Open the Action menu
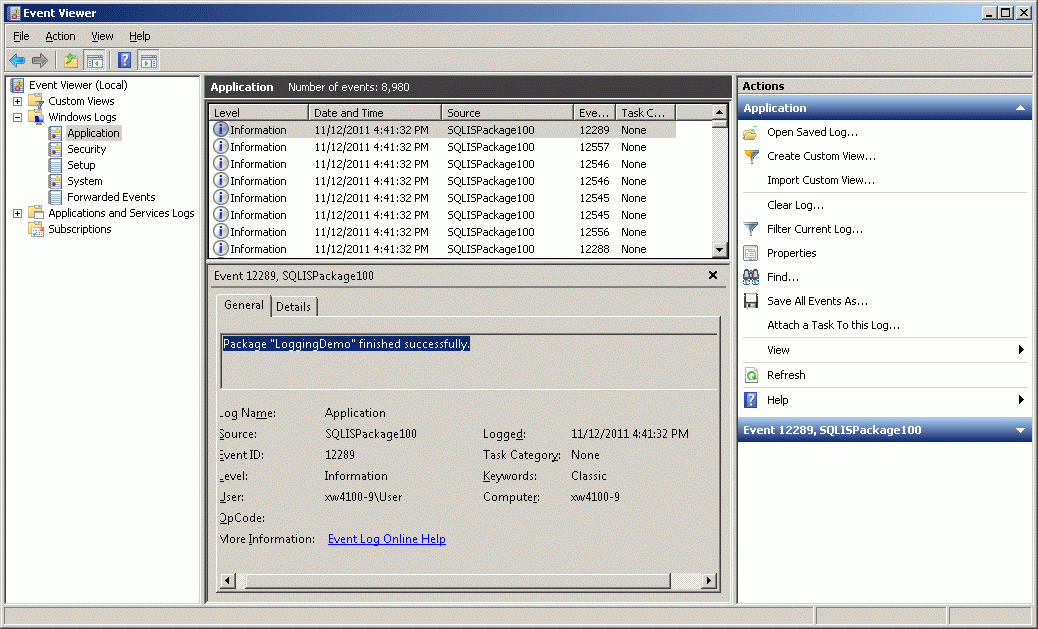The image size is (1038, 629). pyautogui.click(x=60, y=36)
